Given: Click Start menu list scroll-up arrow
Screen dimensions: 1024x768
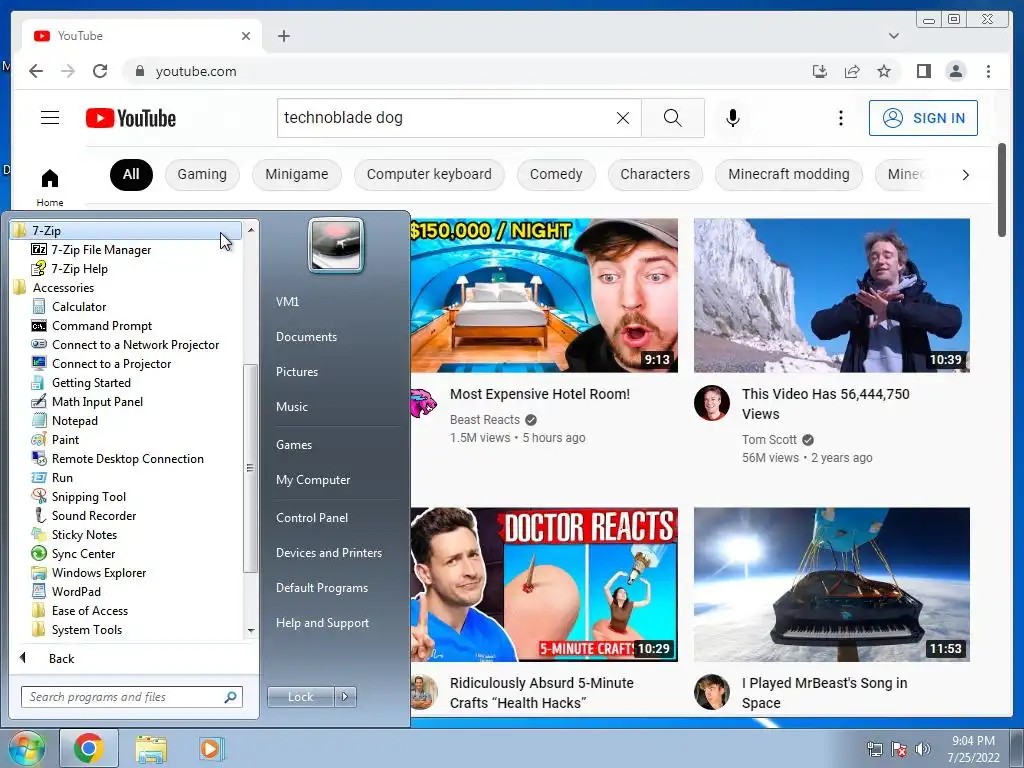Looking at the screenshot, I should point(251,230).
